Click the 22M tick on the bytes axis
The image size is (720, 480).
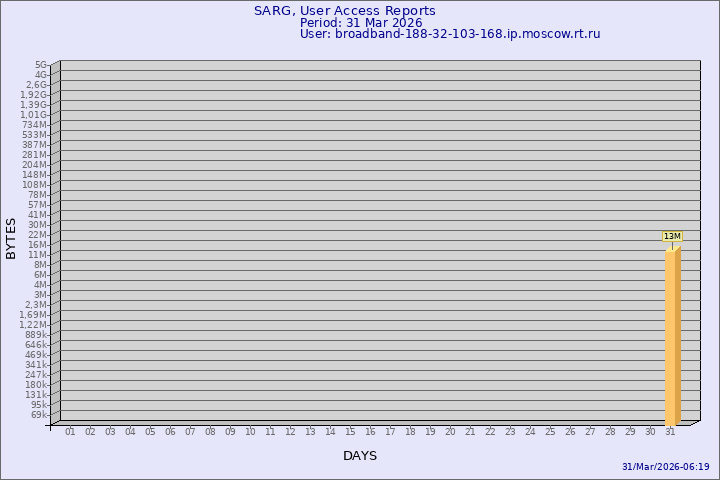[x=37, y=235]
